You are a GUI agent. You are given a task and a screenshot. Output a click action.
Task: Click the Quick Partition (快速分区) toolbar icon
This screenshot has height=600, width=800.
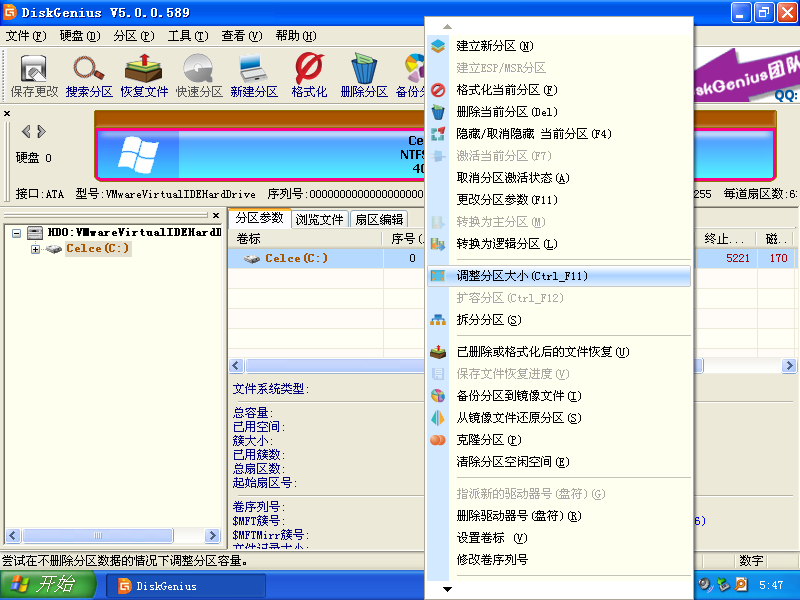point(199,76)
